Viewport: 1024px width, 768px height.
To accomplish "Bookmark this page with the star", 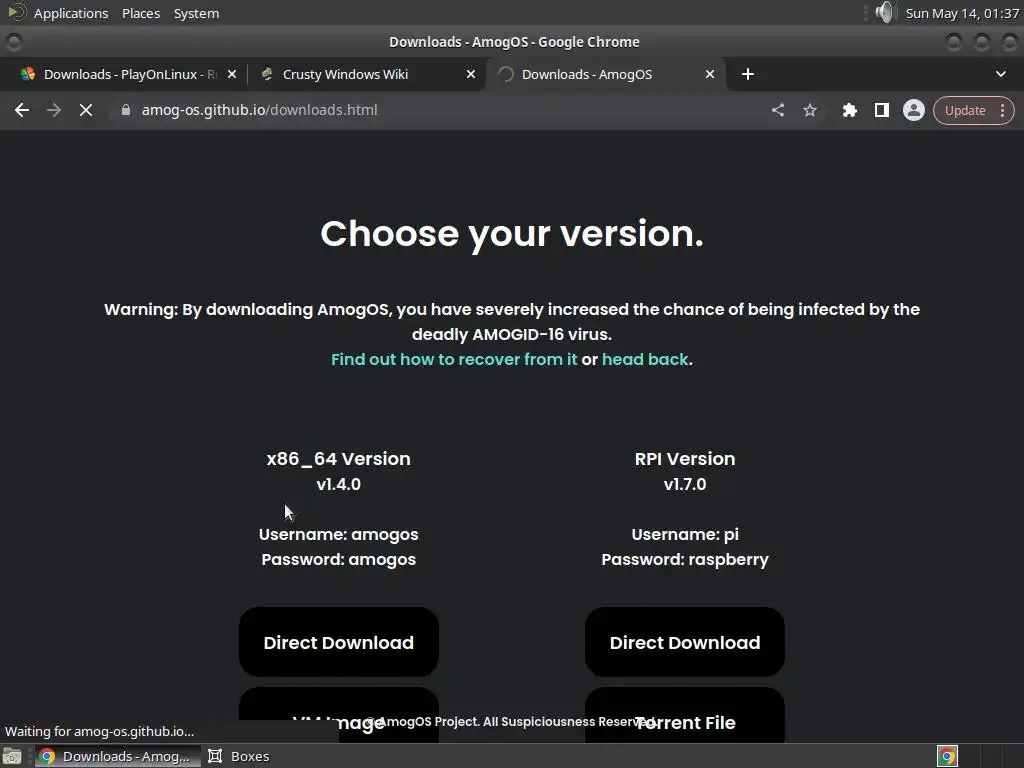I will pos(810,110).
